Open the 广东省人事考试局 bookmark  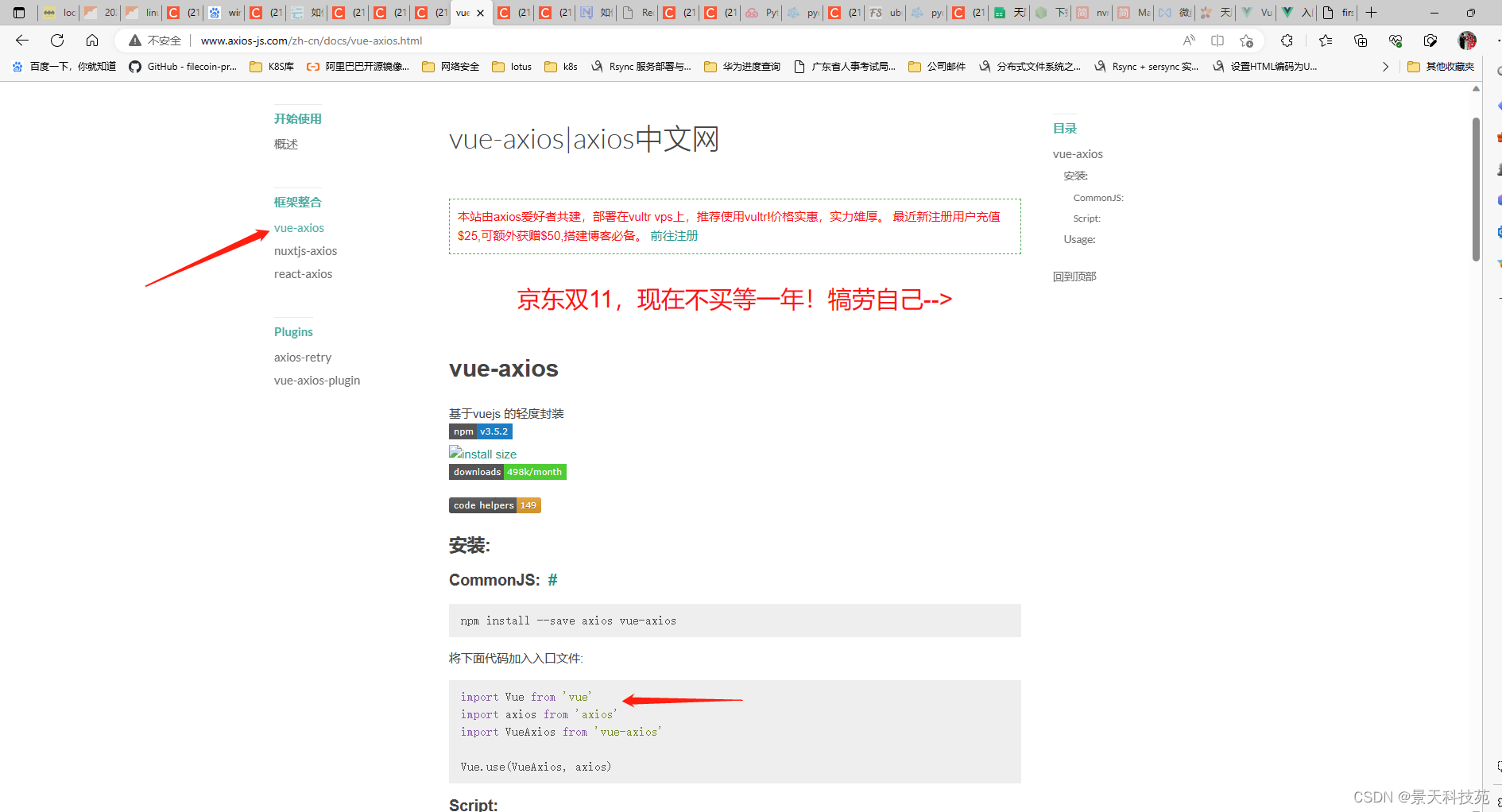coord(844,67)
